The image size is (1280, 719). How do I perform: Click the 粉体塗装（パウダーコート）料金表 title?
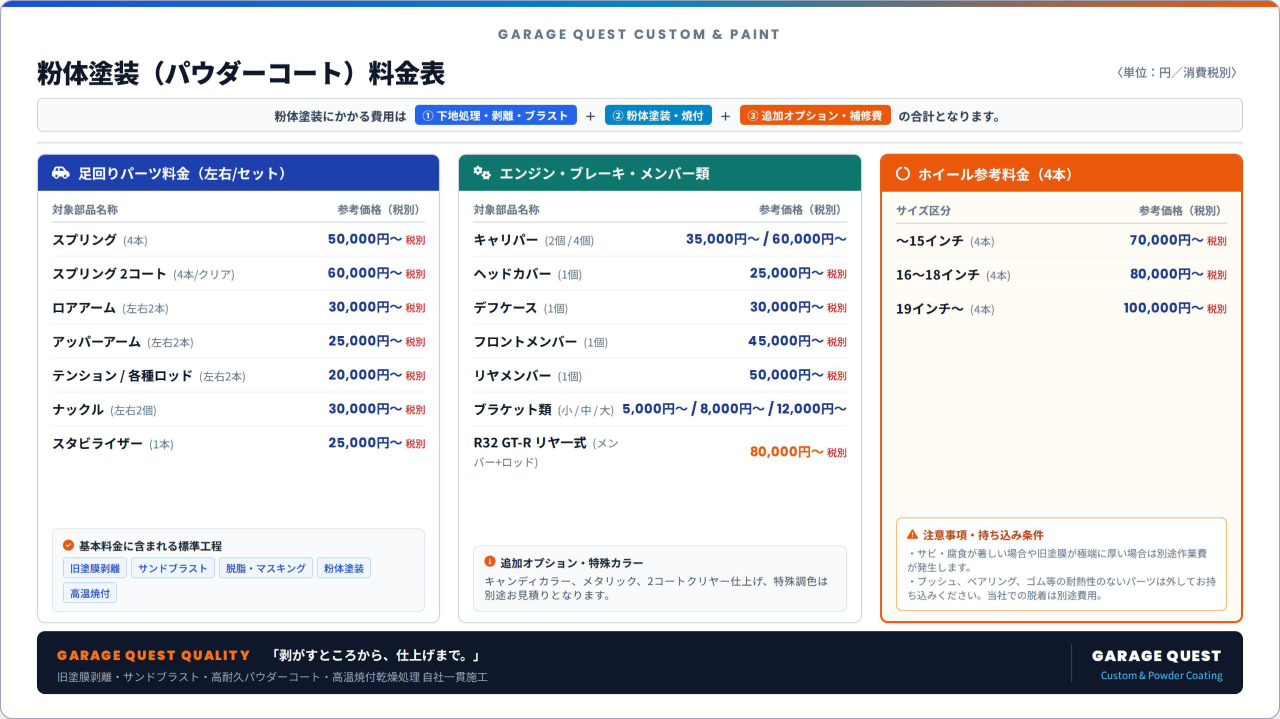click(x=241, y=74)
